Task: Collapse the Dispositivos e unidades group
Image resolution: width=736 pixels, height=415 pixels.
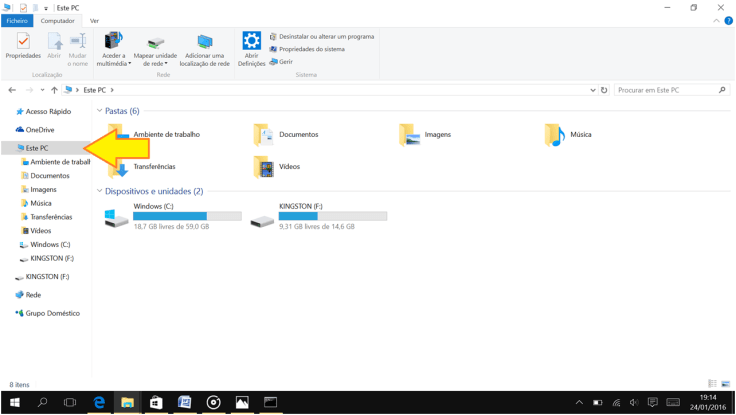Action: (x=100, y=191)
